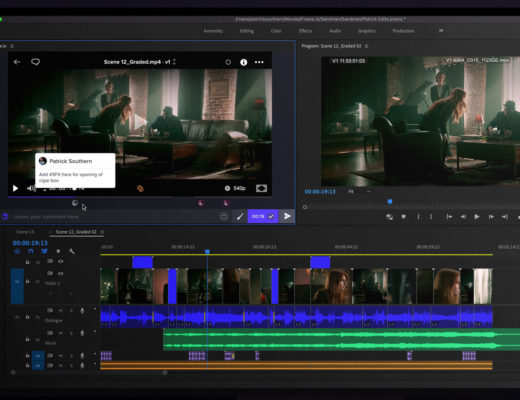Screen dimensions: 520x400
Task: Play the Program monitor sequence
Action: [477, 217]
